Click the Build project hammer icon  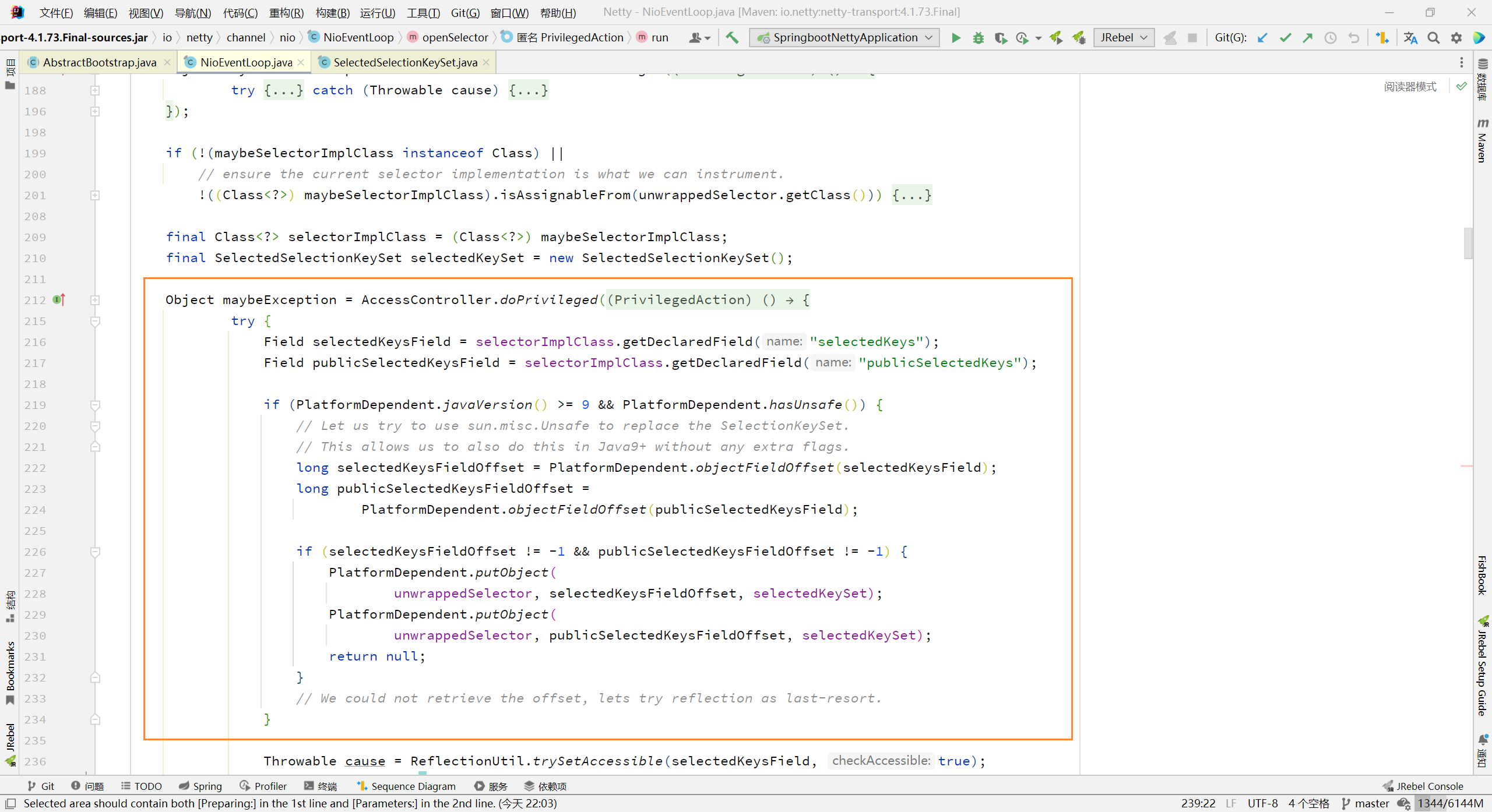[732, 38]
